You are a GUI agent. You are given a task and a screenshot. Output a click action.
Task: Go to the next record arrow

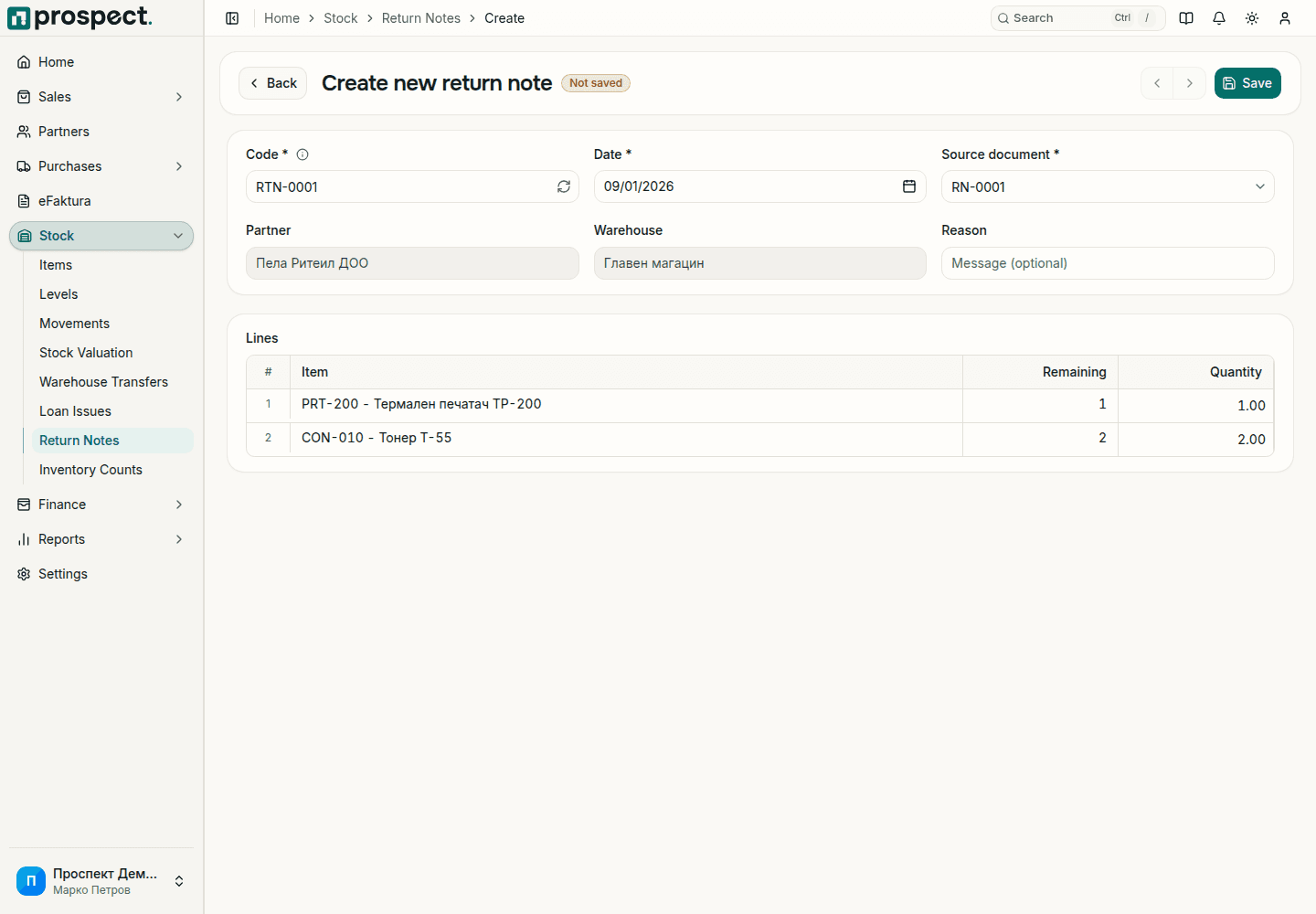click(1190, 83)
